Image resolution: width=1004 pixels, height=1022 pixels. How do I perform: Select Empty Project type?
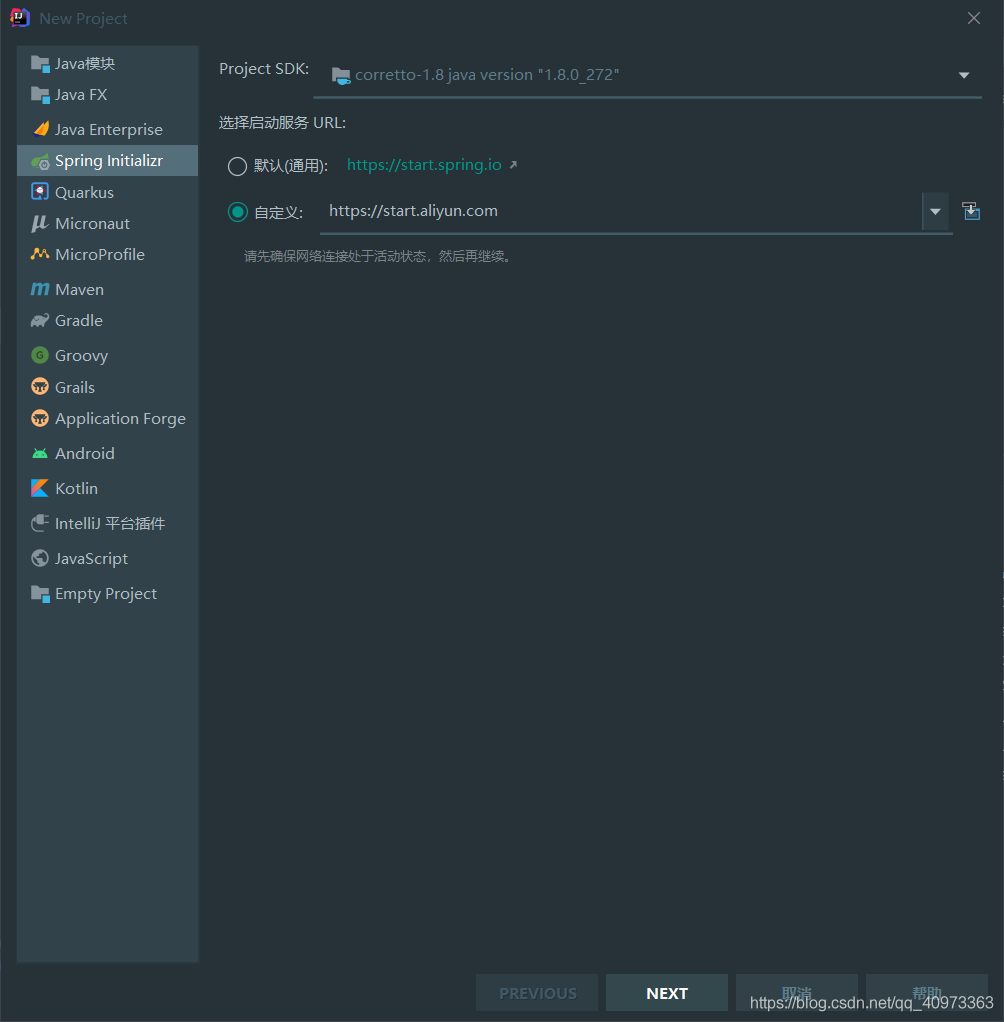(x=108, y=594)
